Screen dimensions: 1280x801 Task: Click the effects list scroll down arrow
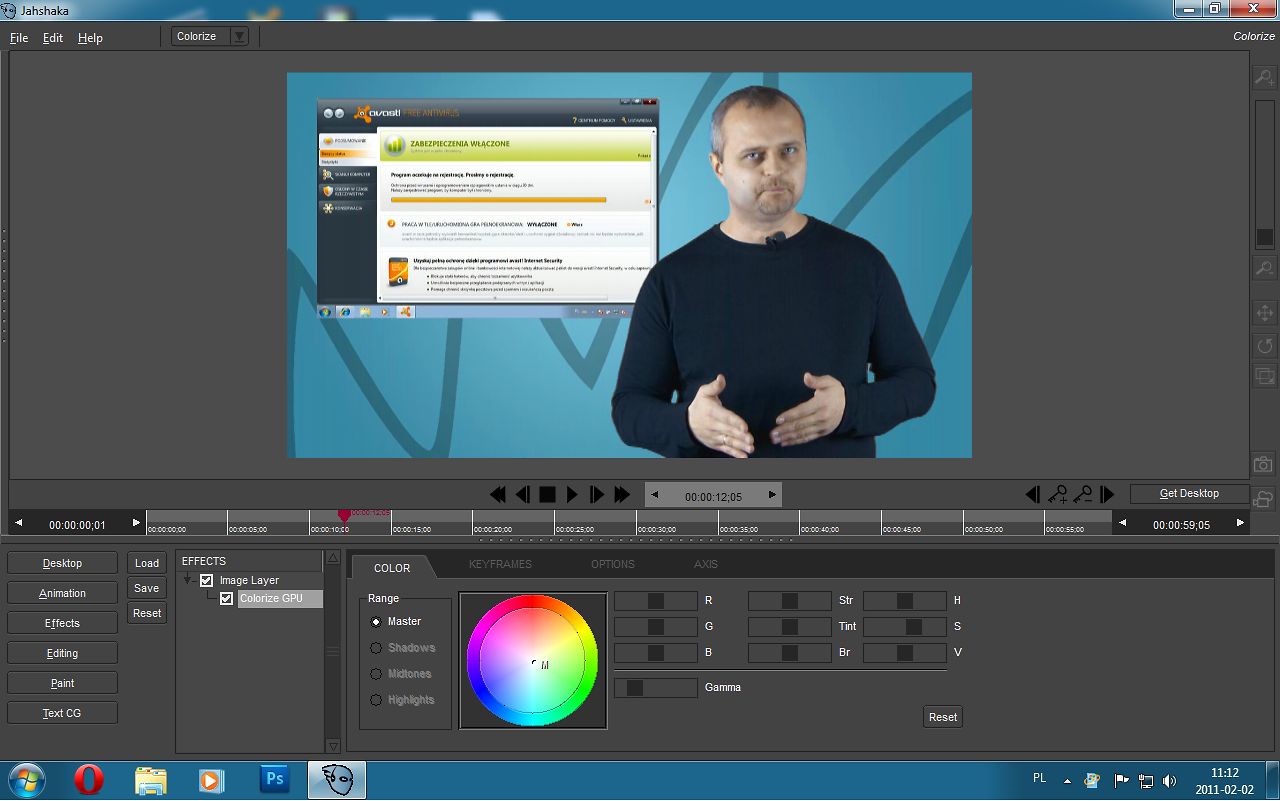coord(333,745)
